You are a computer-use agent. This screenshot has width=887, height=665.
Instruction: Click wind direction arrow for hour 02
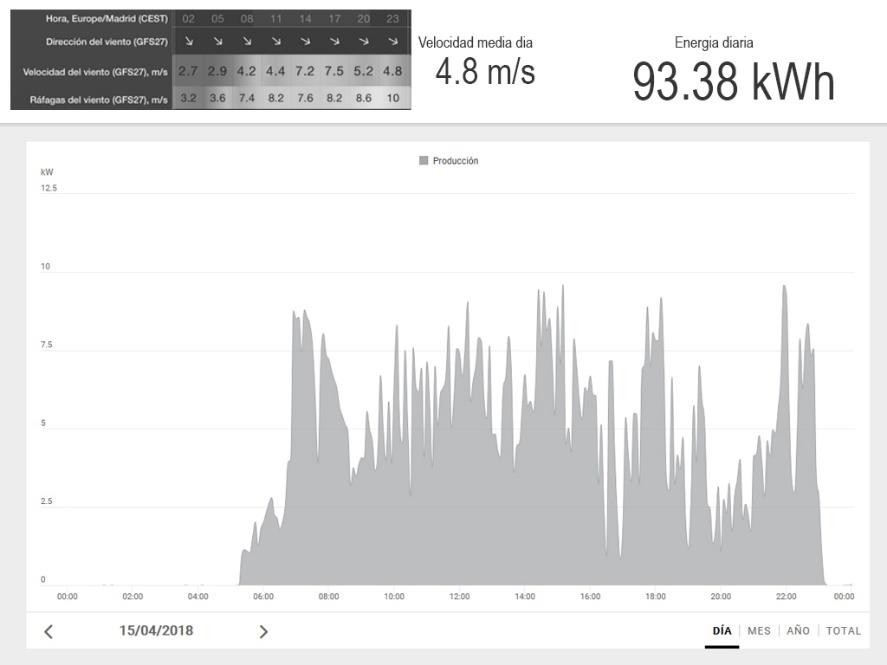pos(188,42)
